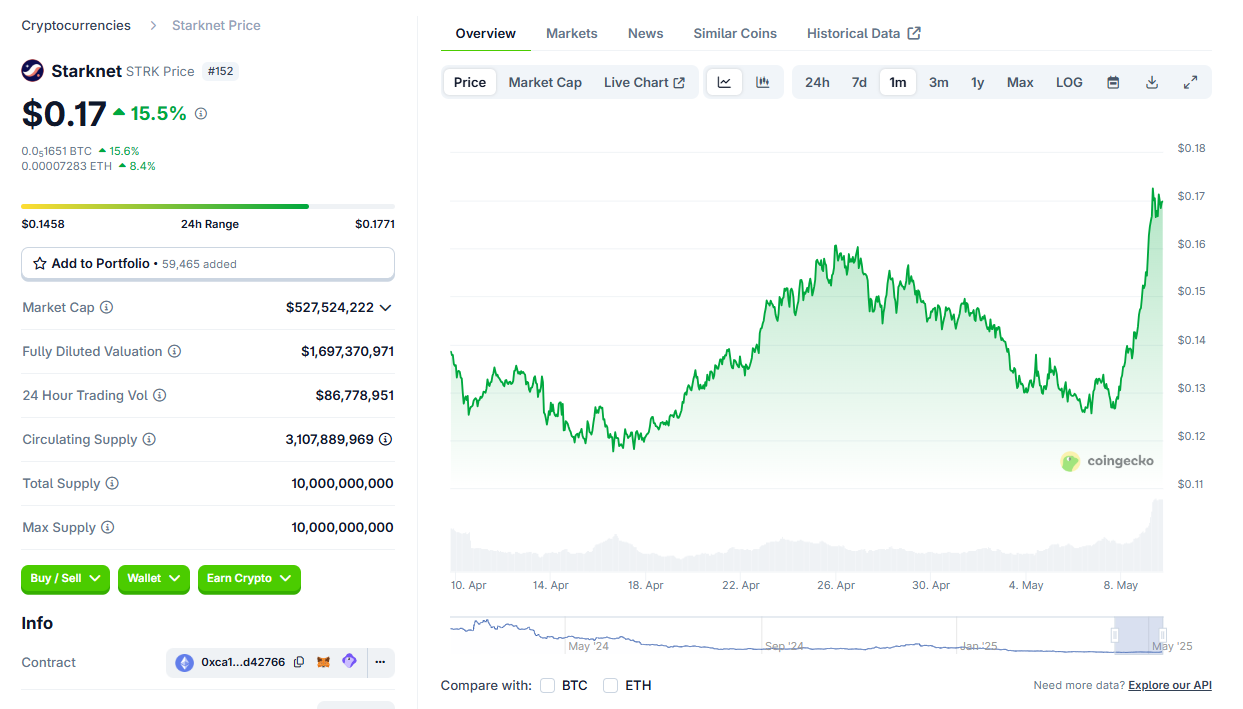Add token to MetaMask via fox icon
1243x709 pixels.
coord(324,662)
